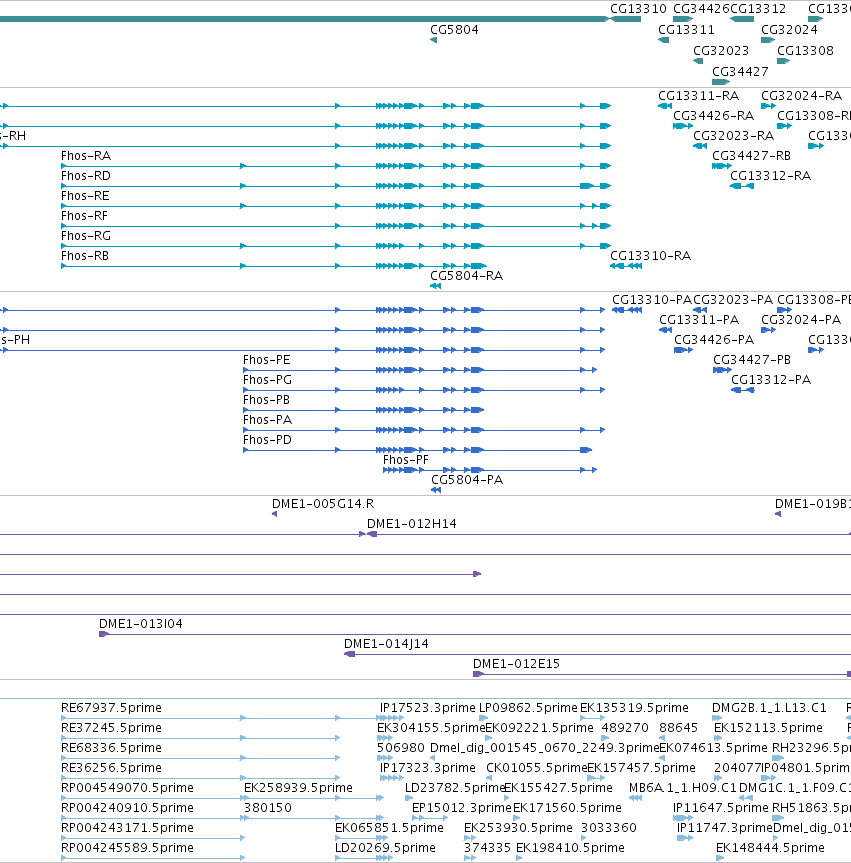Click the CG32024-RA transcript label
Image resolution: width=851 pixels, height=863 pixels.
point(801,96)
